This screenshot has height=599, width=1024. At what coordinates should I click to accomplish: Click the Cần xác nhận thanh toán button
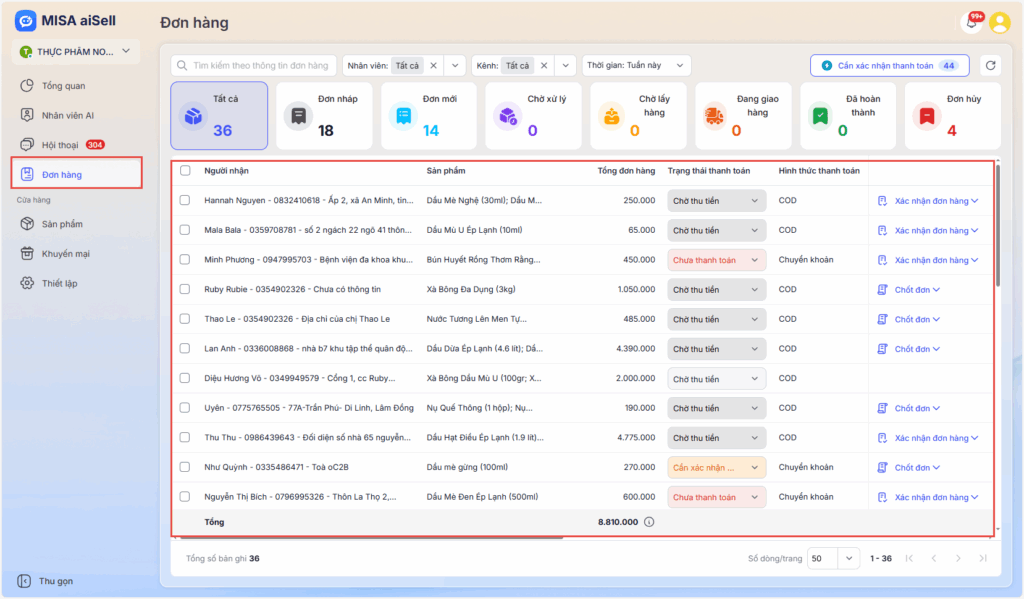(889, 66)
